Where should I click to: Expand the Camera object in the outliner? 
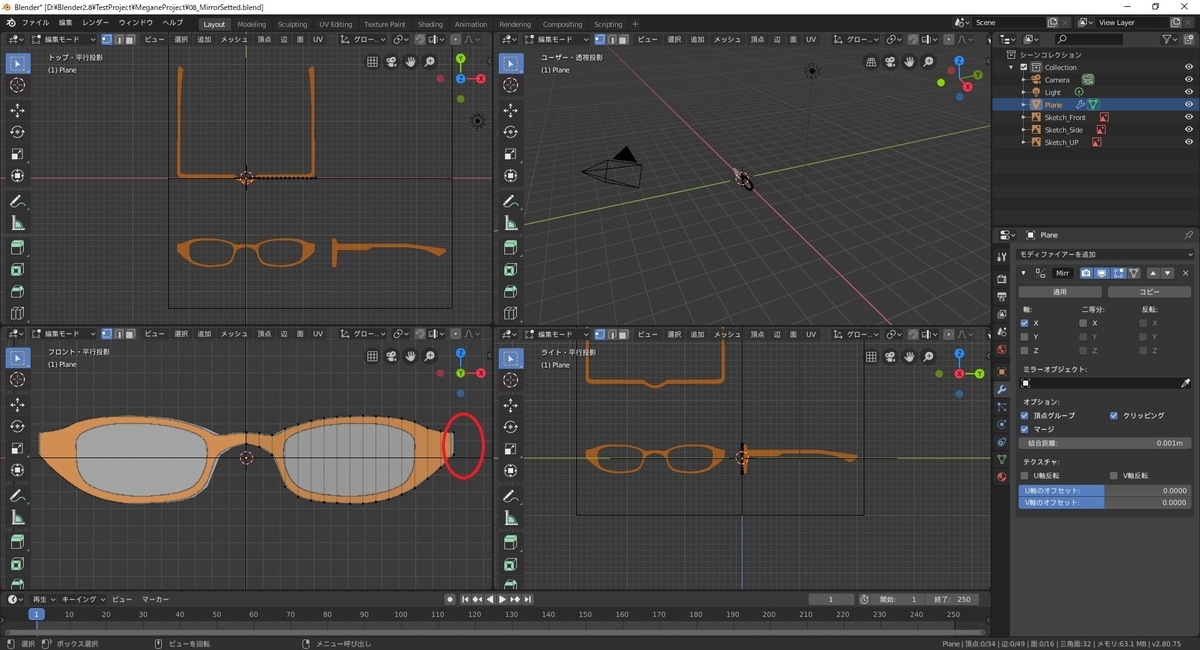(1024, 80)
